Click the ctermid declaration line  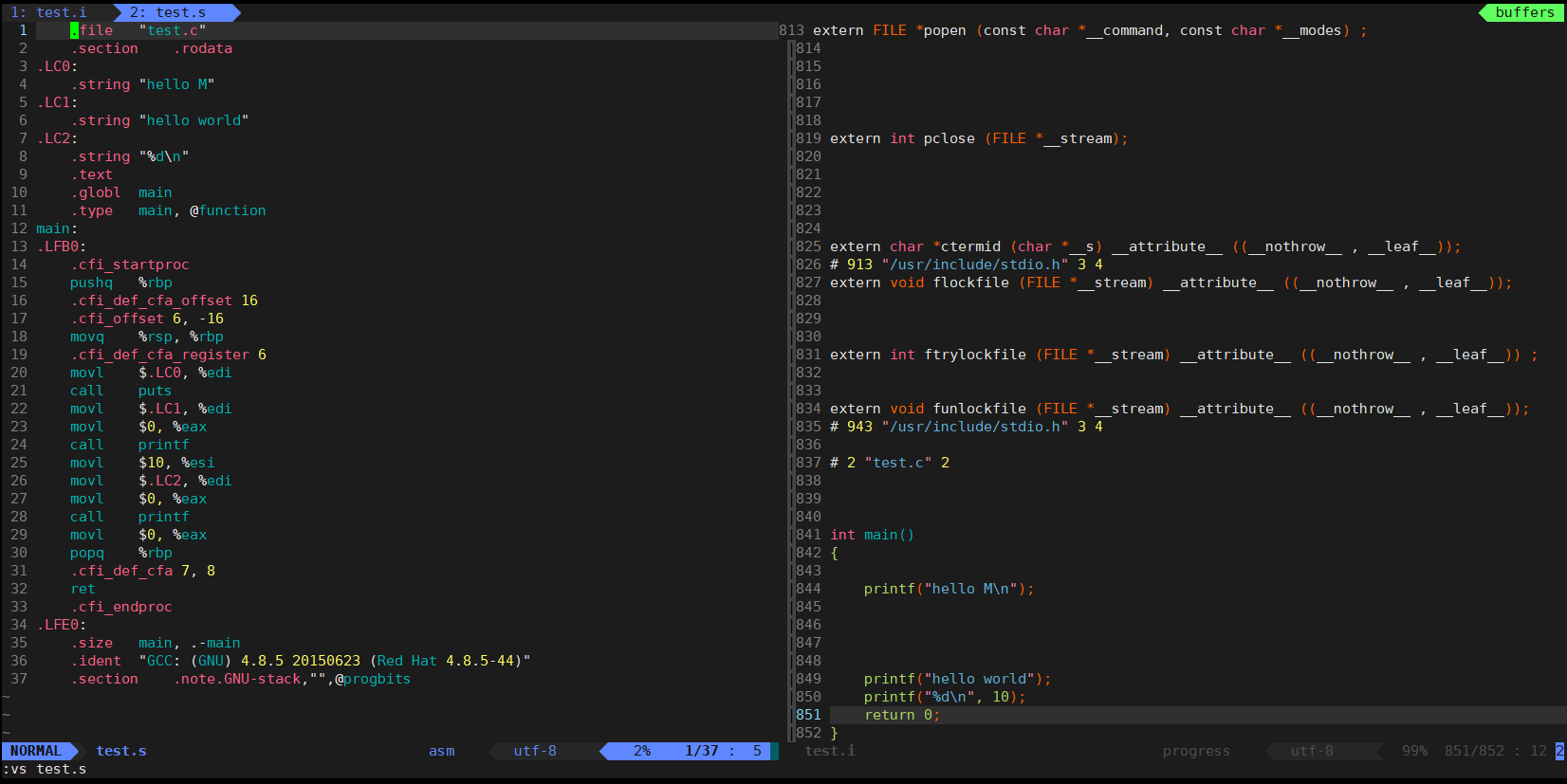pos(1146,246)
